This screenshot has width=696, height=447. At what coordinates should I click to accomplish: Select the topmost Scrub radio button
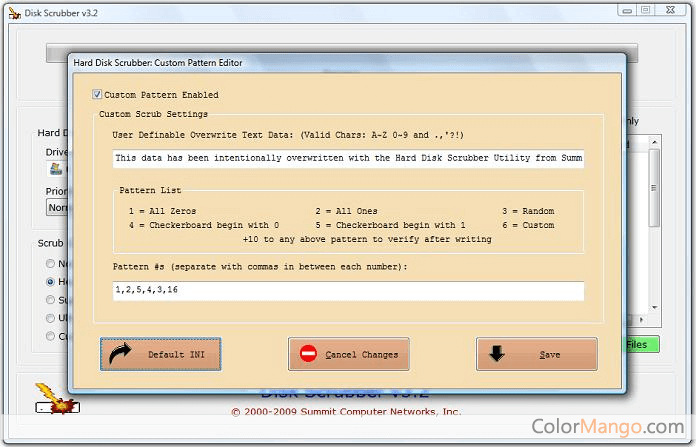[x=51, y=264]
